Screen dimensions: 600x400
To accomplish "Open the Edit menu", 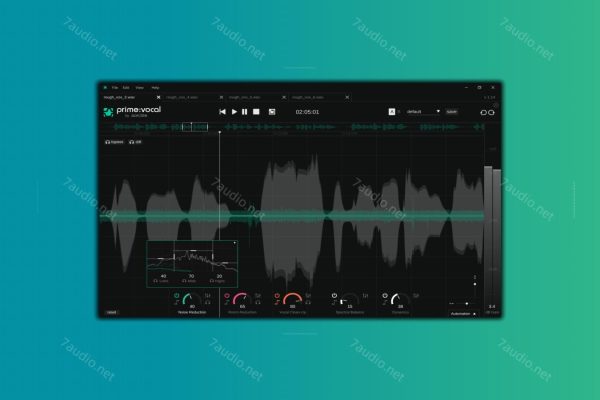I will pyautogui.click(x=126, y=88).
